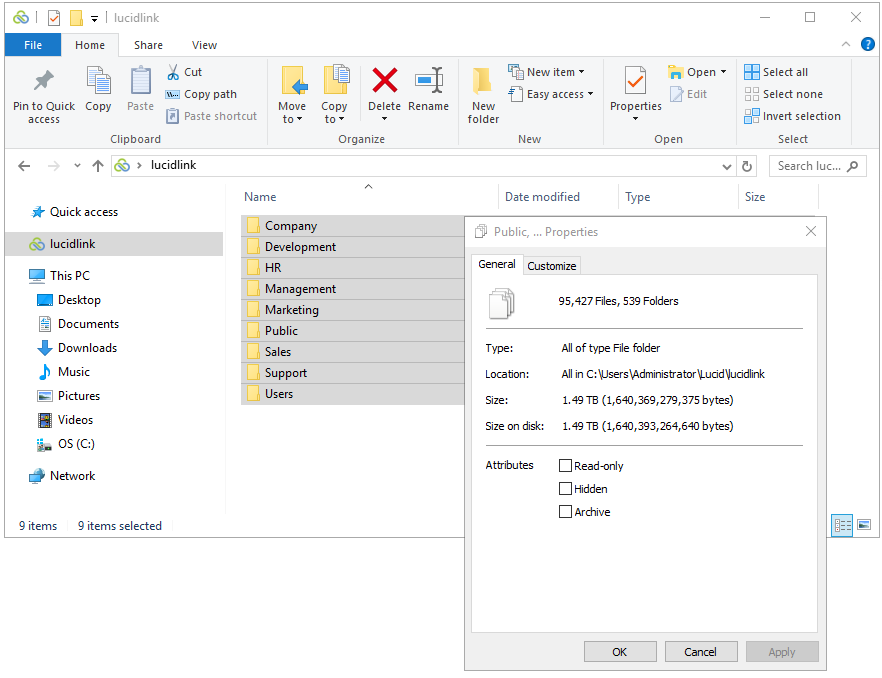The height and width of the screenshot is (678, 882).
Task: Click inside the Search lucidlink box
Action: [x=810, y=165]
